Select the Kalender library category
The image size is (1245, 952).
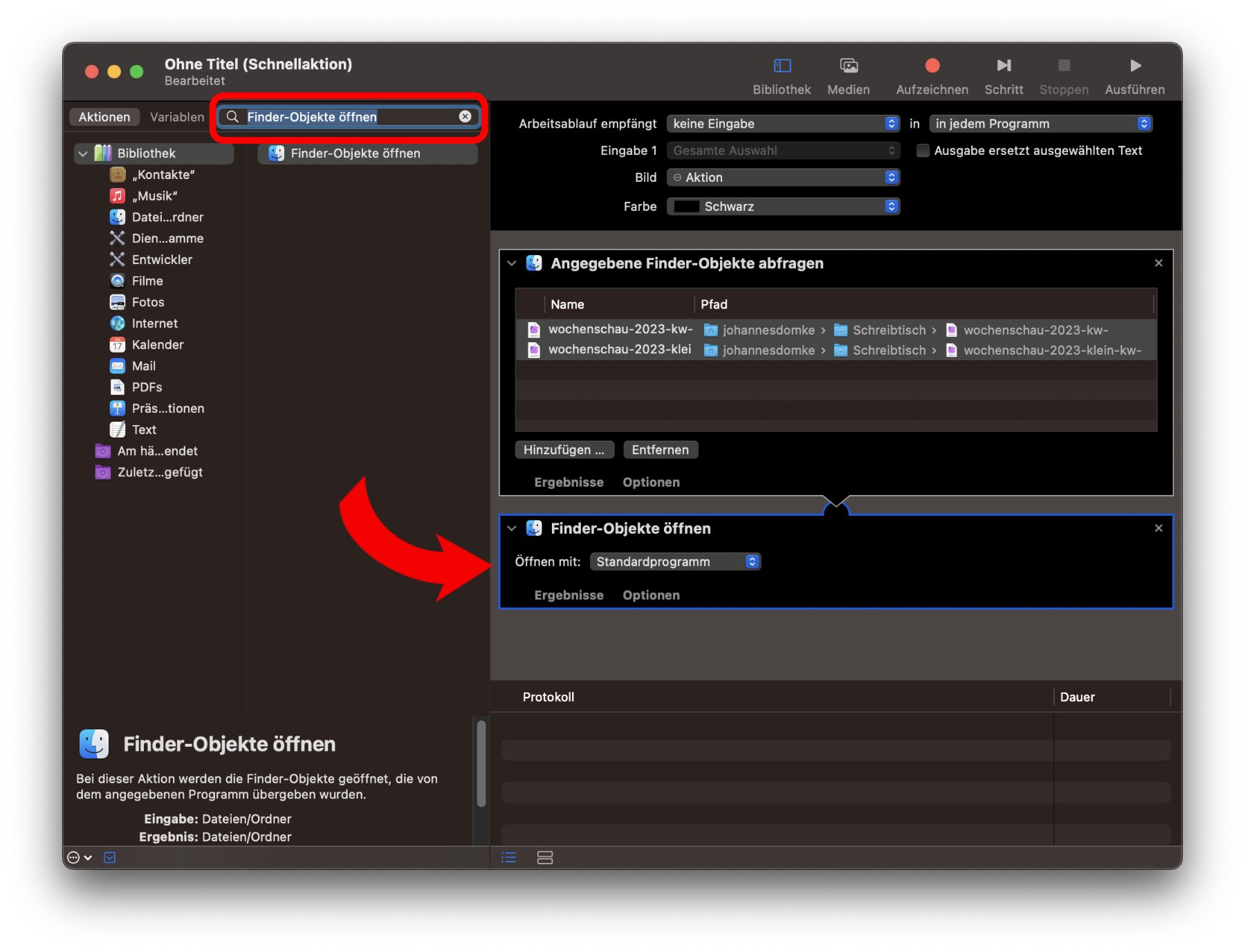[158, 344]
